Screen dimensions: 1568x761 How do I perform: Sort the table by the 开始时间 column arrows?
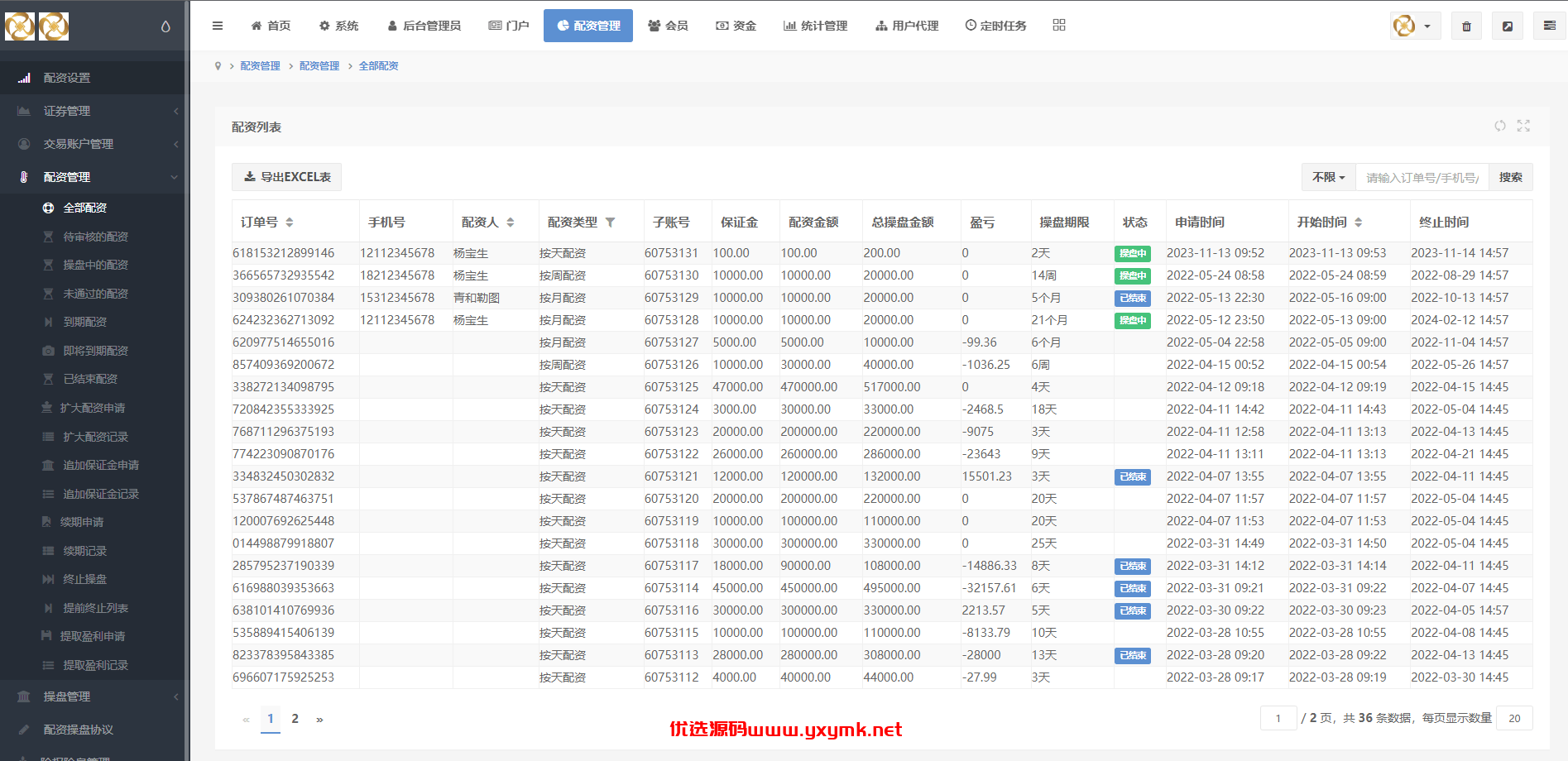[1359, 223]
